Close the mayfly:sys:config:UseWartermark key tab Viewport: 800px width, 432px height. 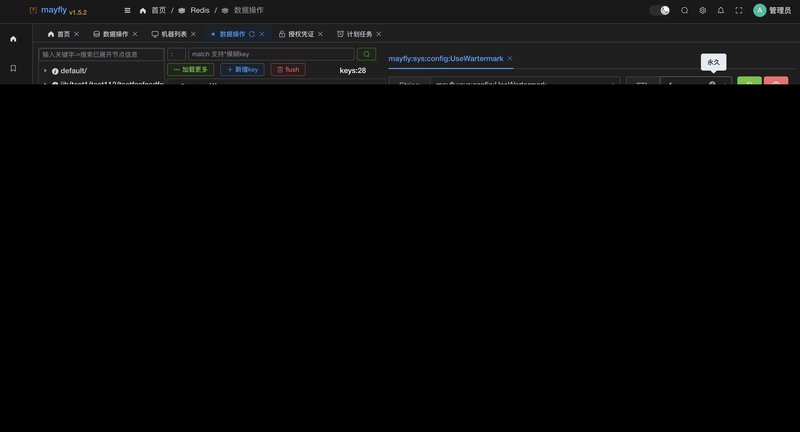(510, 59)
